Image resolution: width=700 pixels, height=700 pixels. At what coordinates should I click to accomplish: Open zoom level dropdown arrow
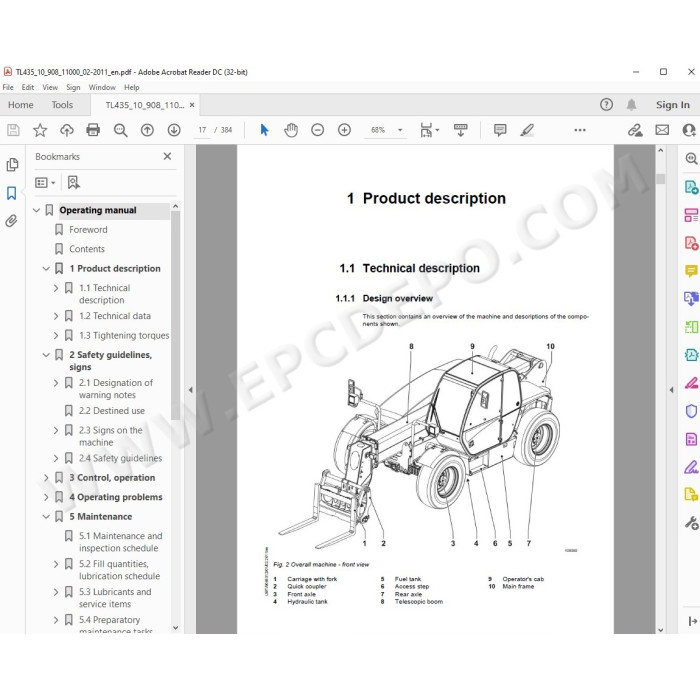click(x=400, y=130)
